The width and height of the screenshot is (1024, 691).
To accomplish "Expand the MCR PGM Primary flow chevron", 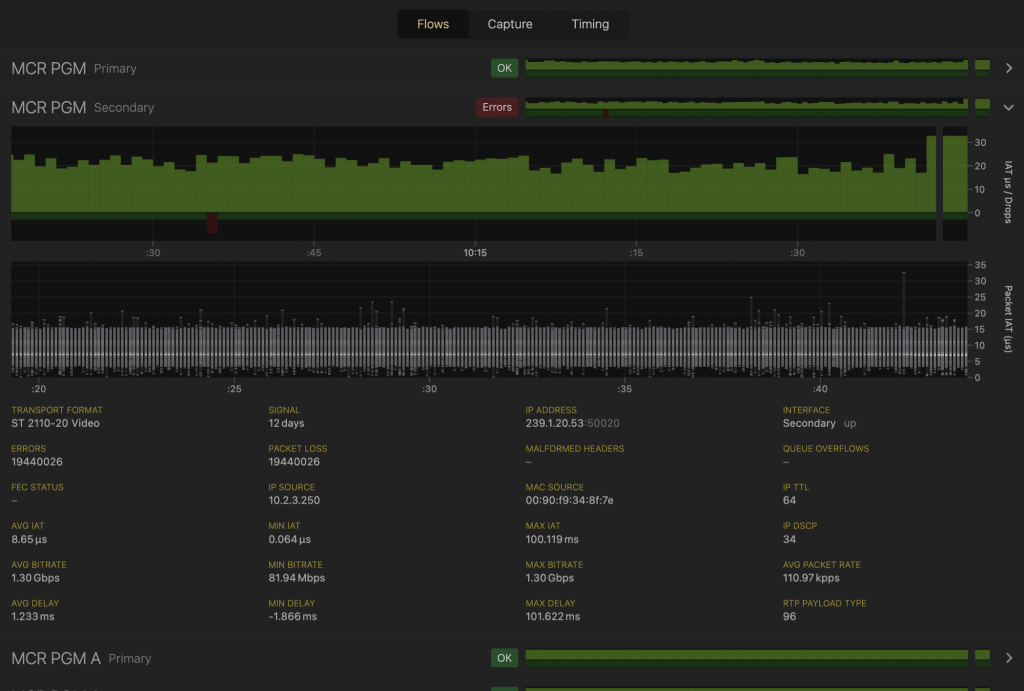I will [x=1008, y=68].
